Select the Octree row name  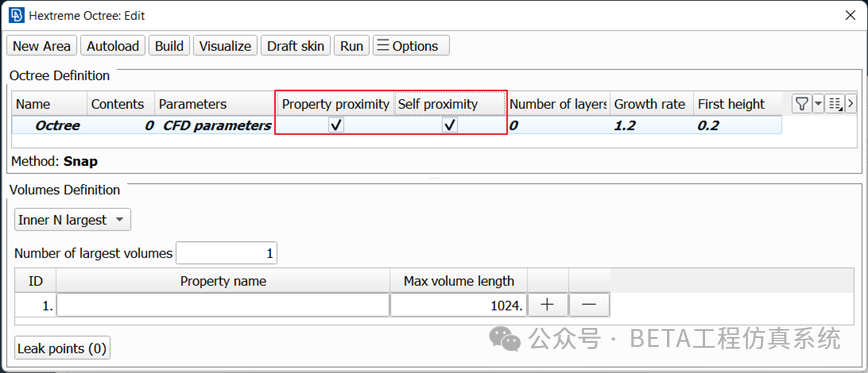point(57,126)
